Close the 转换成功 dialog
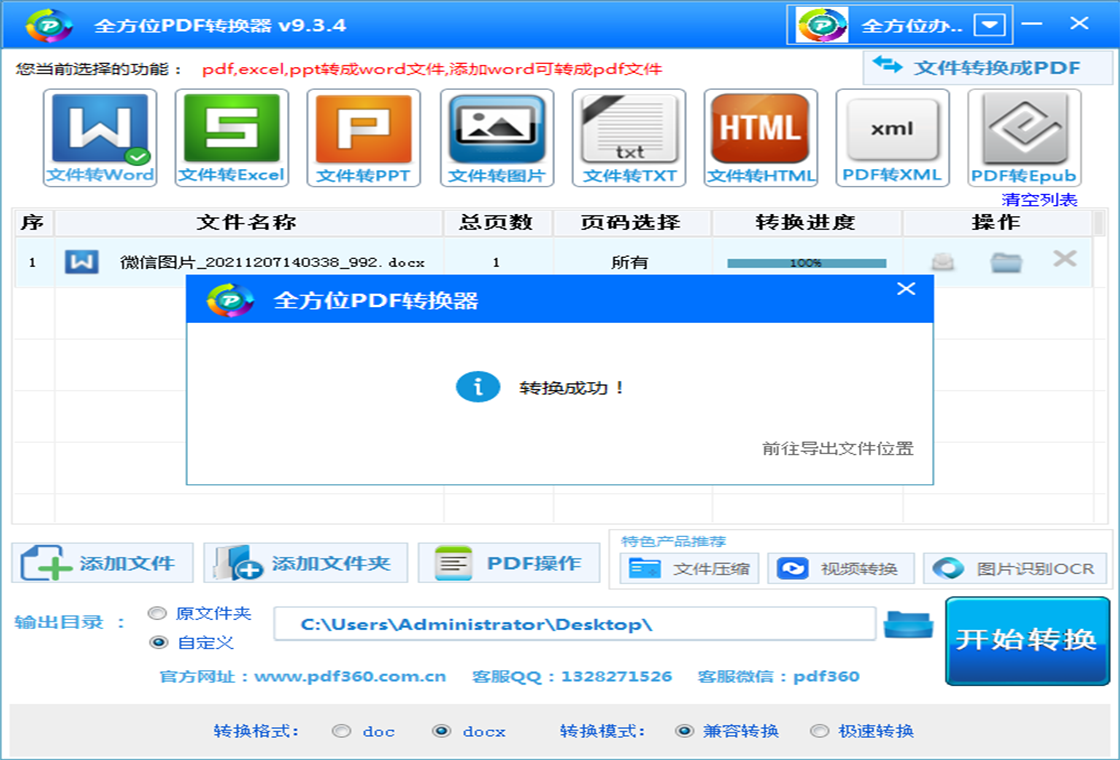The image size is (1120, 760). pyautogui.click(x=906, y=289)
